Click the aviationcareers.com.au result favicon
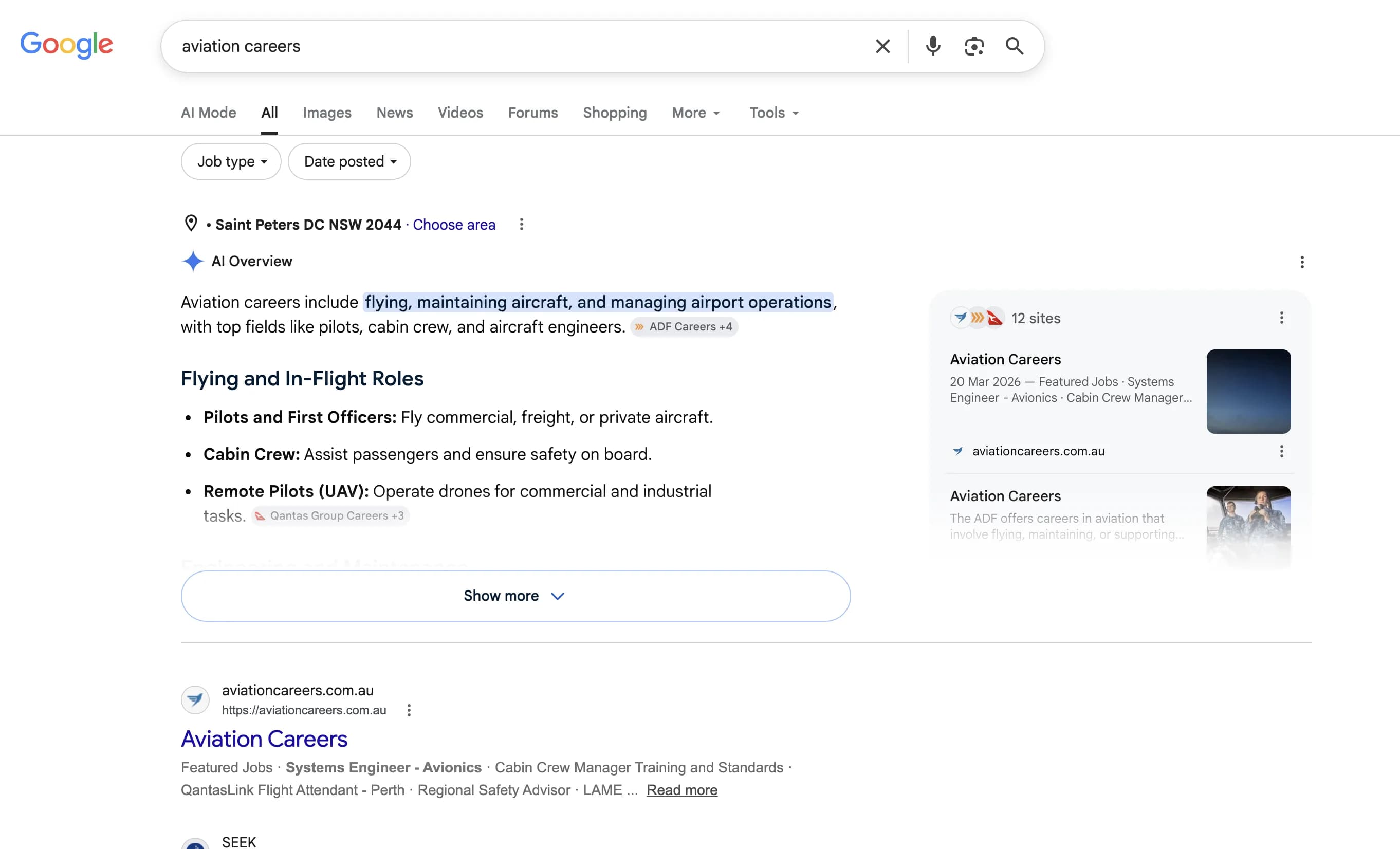Image resolution: width=1400 pixels, height=849 pixels. (195, 699)
